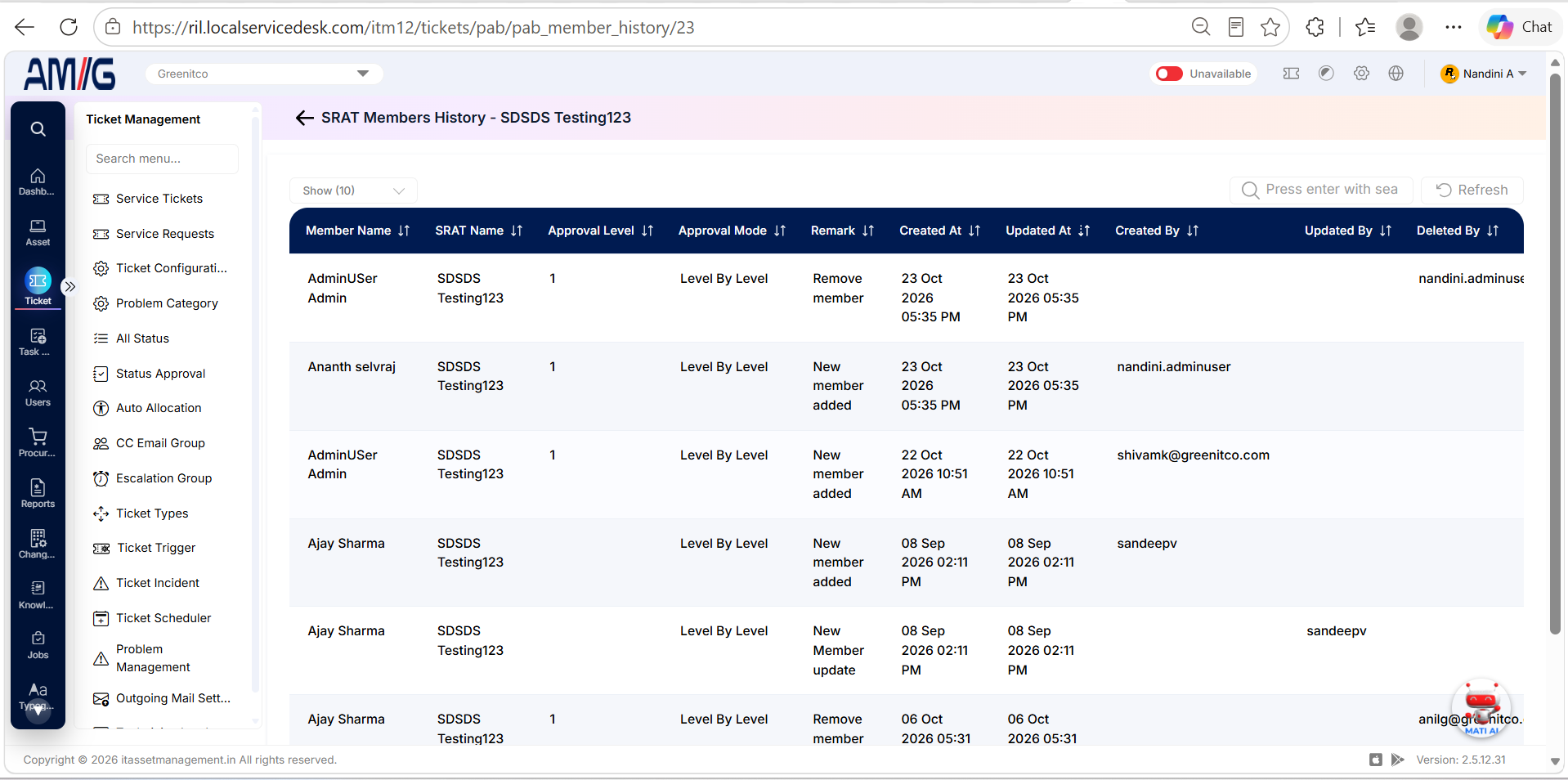The image size is (1568, 780).
Task: Click the back arrow beside SRAT Members History
Action: pyautogui.click(x=304, y=118)
